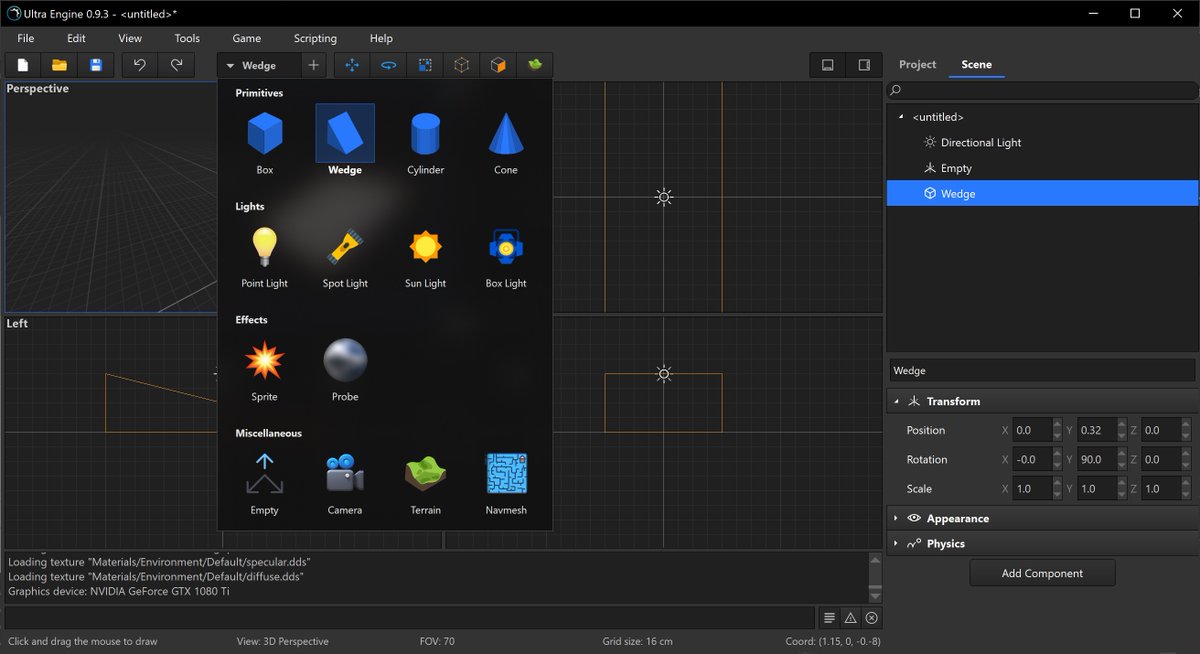The image size is (1200, 654).
Task: Adjust the Rotation X stepper arrows
Action: 1056,459
